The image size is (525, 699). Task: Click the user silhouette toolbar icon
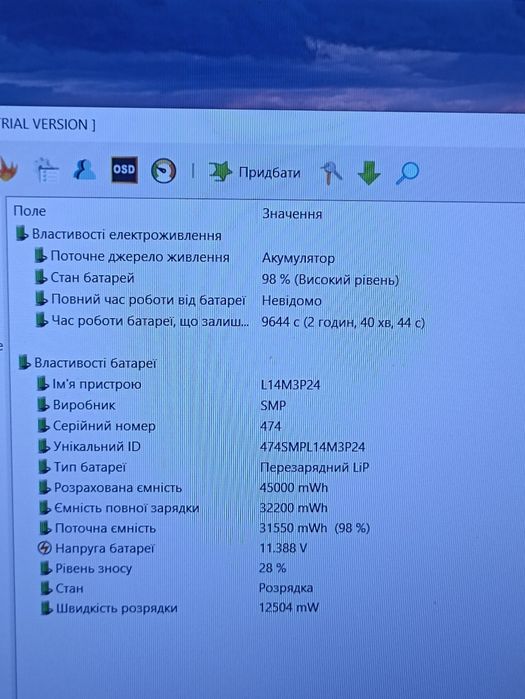84,169
